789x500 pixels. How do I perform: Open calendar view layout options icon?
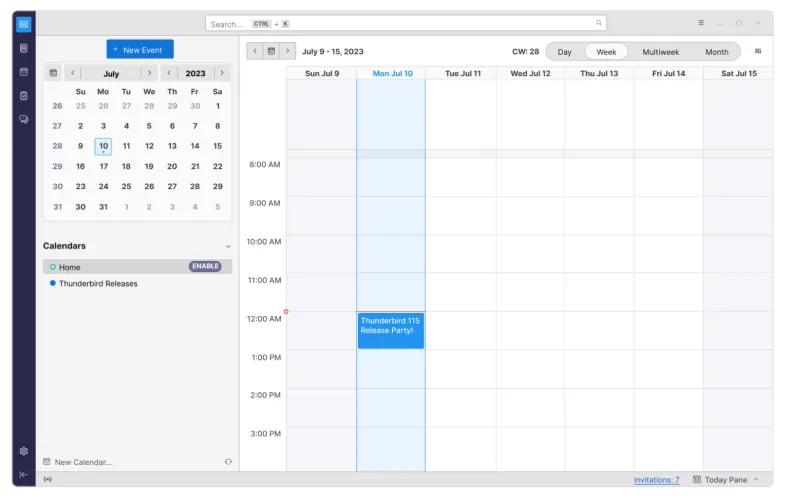[757, 51]
